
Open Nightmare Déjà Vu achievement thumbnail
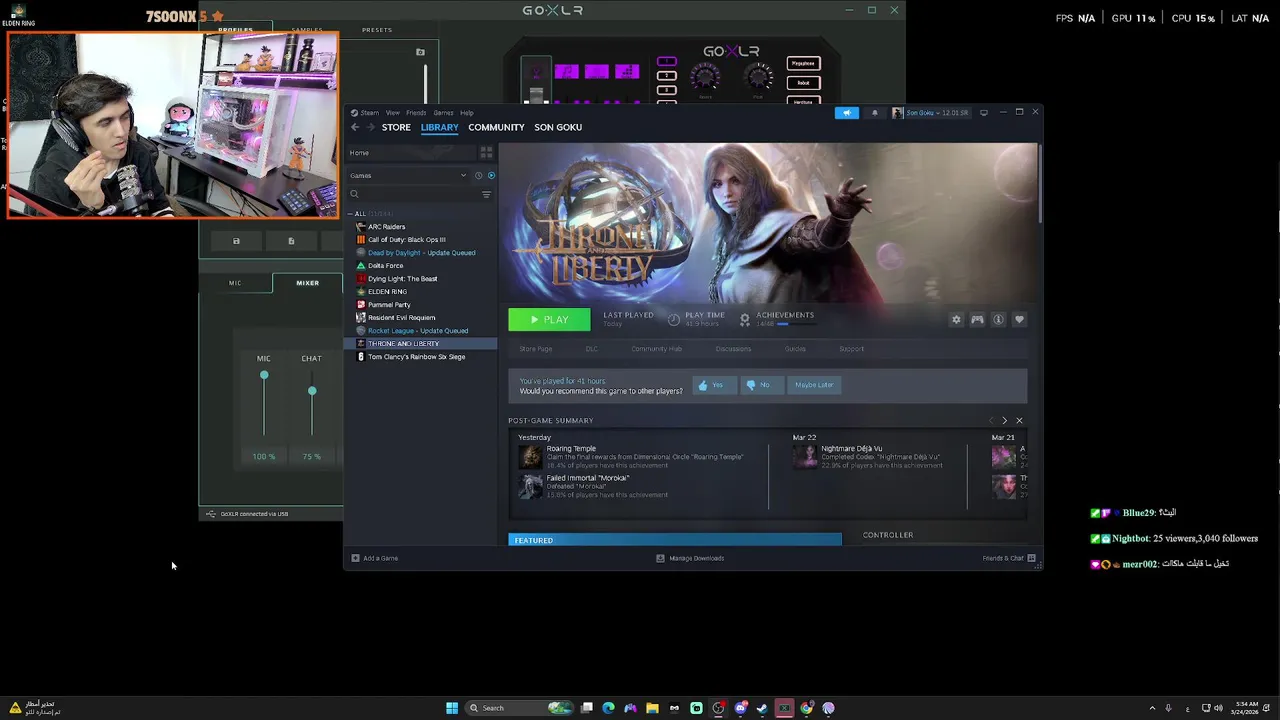805,457
